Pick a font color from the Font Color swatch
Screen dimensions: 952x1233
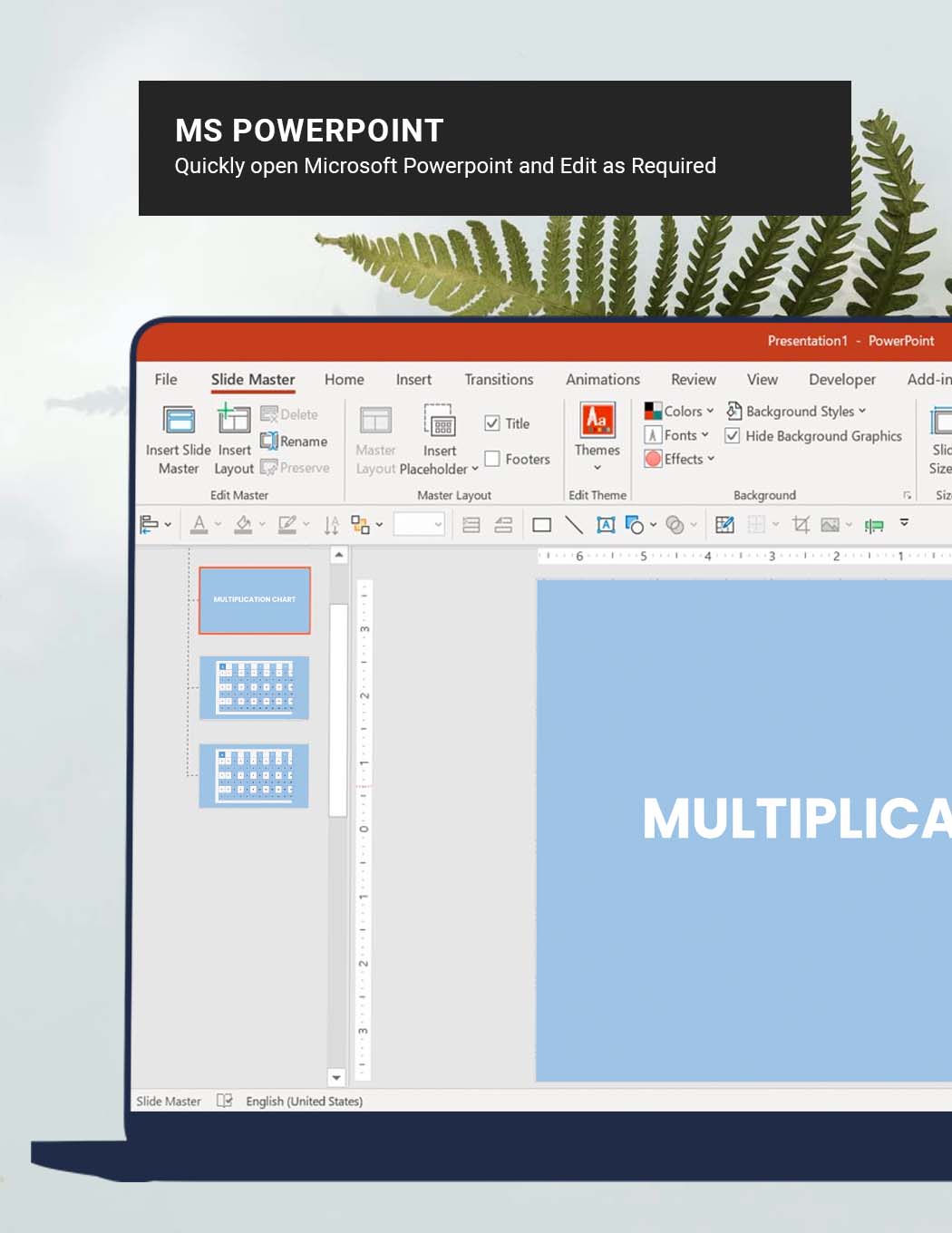(x=200, y=524)
